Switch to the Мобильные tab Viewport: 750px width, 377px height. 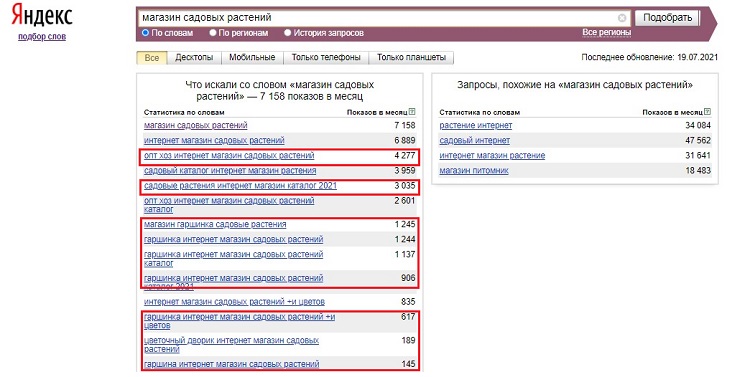point(252,57)
